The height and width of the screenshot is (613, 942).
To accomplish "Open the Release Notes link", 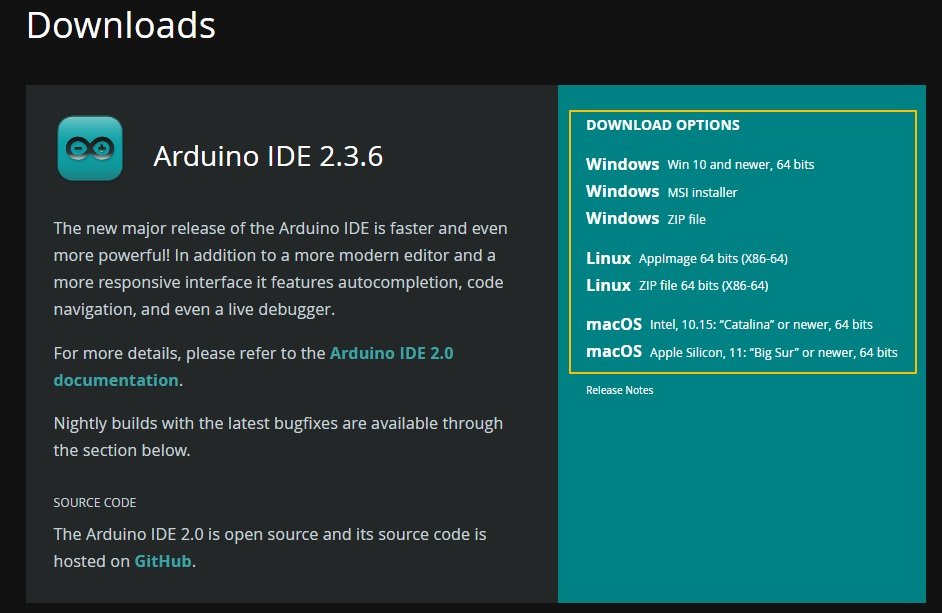I will tap(619, 390).
